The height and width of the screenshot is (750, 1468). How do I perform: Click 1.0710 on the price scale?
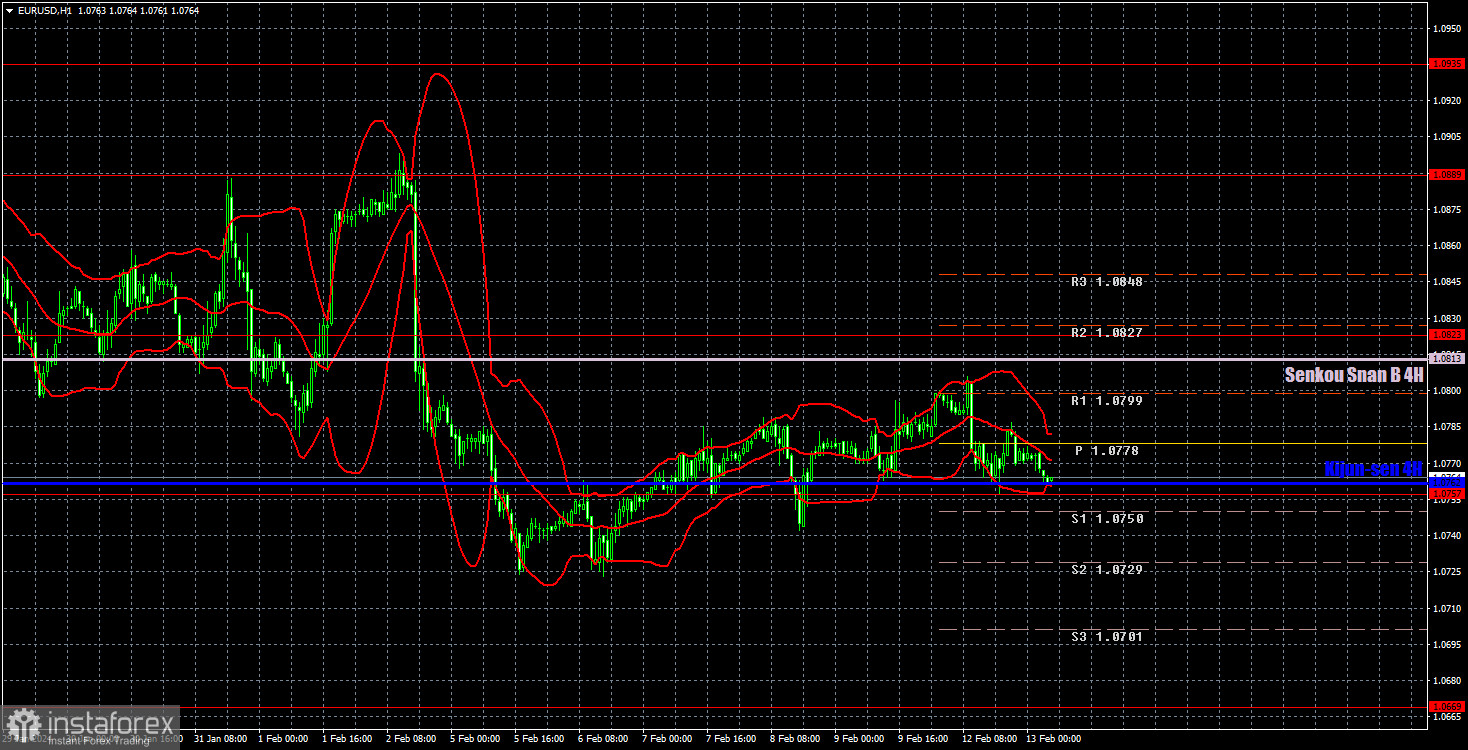point(1447,608)
